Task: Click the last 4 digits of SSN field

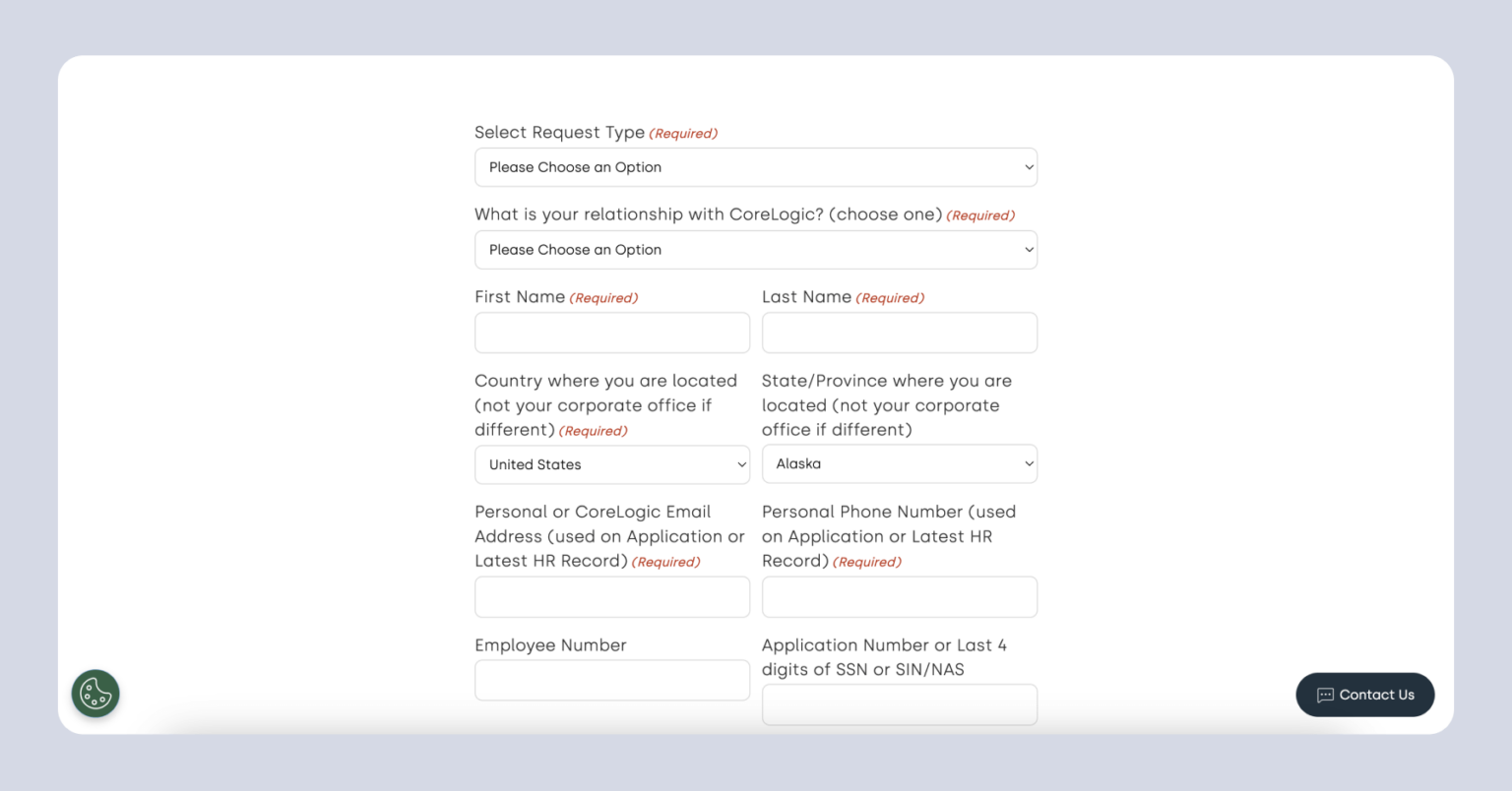Action: point(899,704)
